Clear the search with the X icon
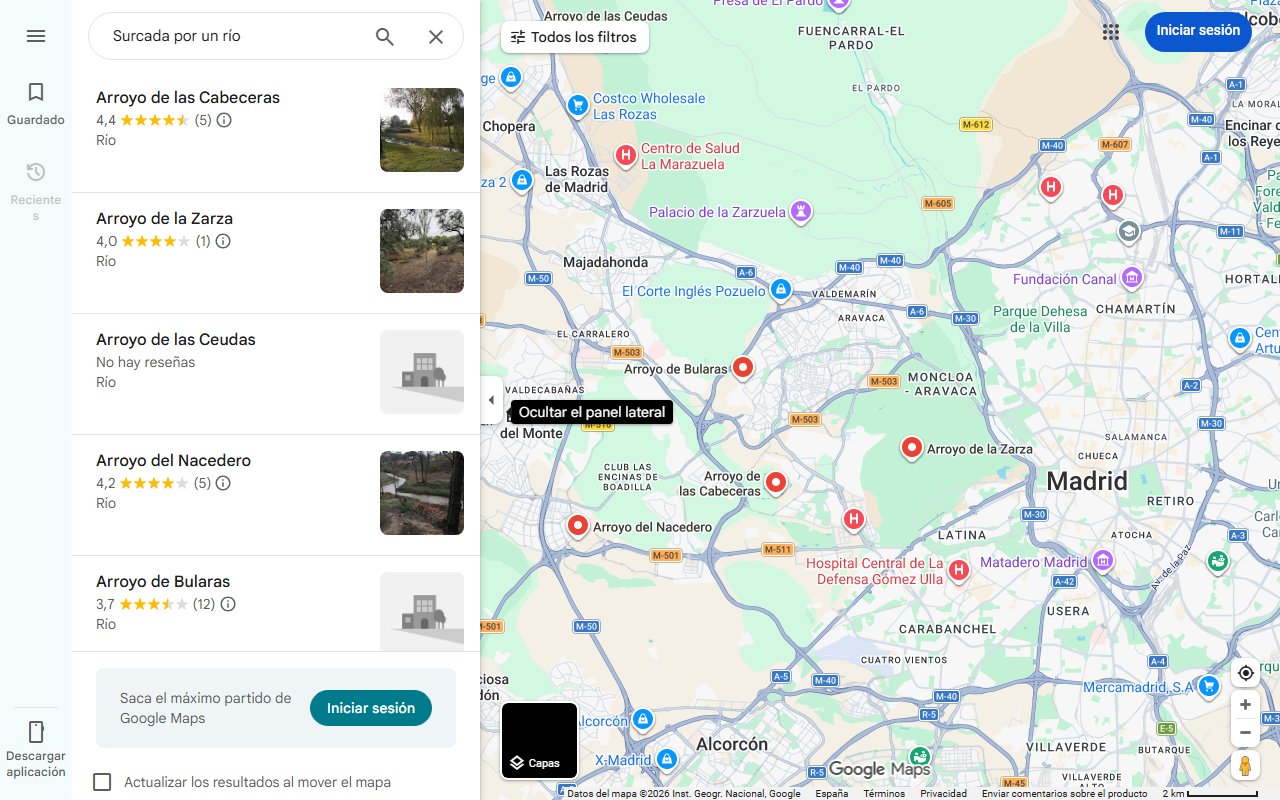The width and height of the screenshot is (1280, 800). [x=436, y=36]
